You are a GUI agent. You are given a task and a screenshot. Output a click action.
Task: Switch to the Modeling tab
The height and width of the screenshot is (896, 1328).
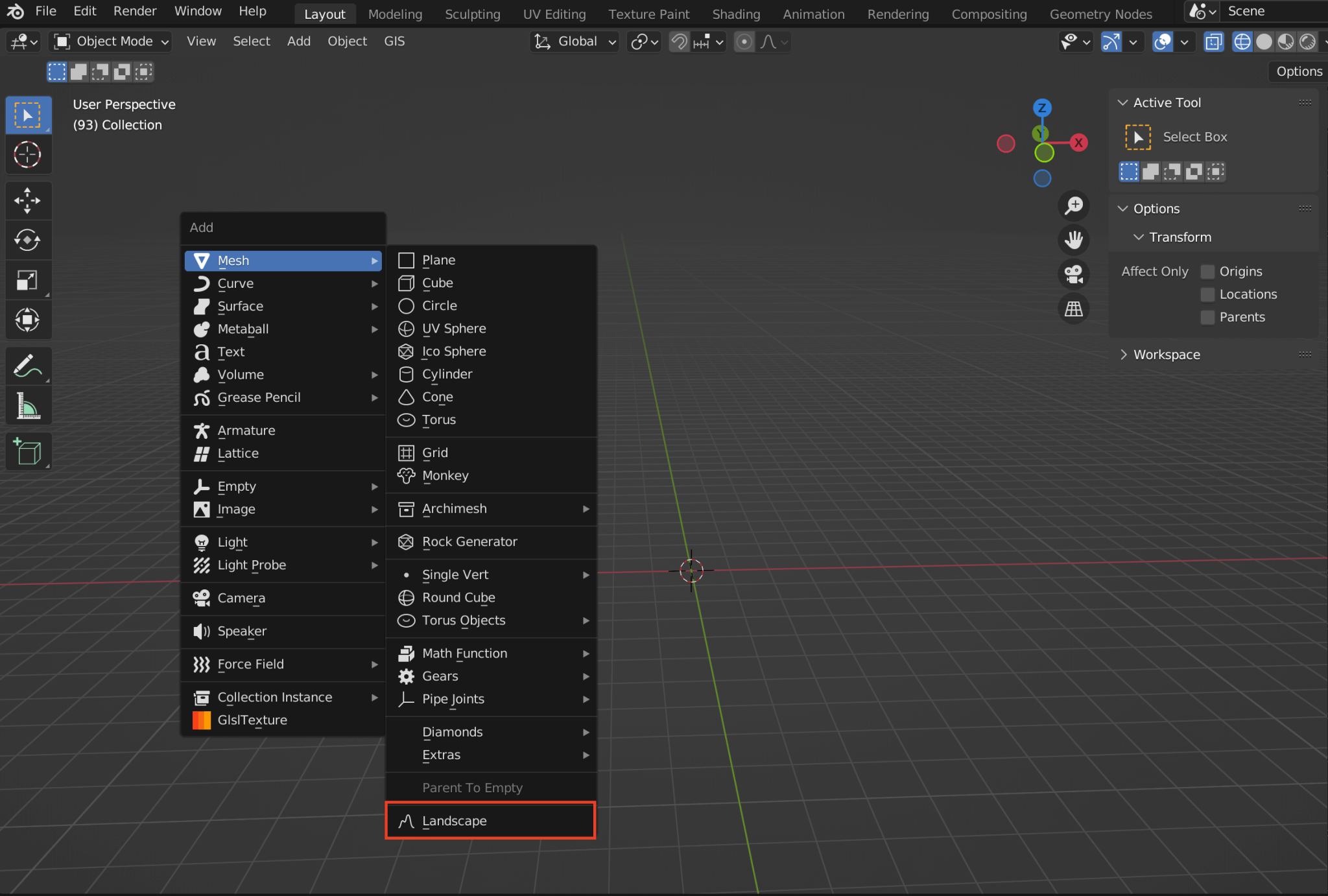tap(395, 14)
